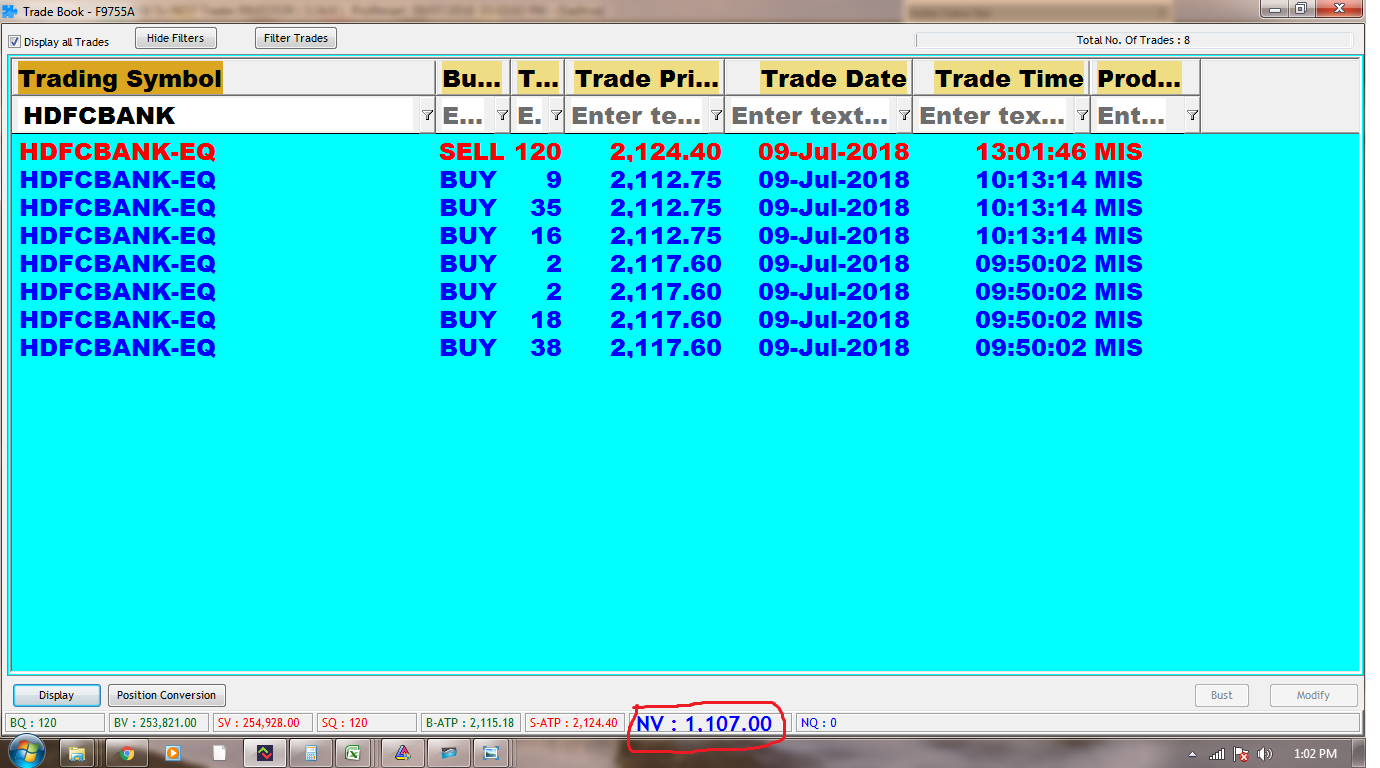Click the Total No. Of Trades : 8 label
Viewport: 1380px width, 768px height.
1133,41
